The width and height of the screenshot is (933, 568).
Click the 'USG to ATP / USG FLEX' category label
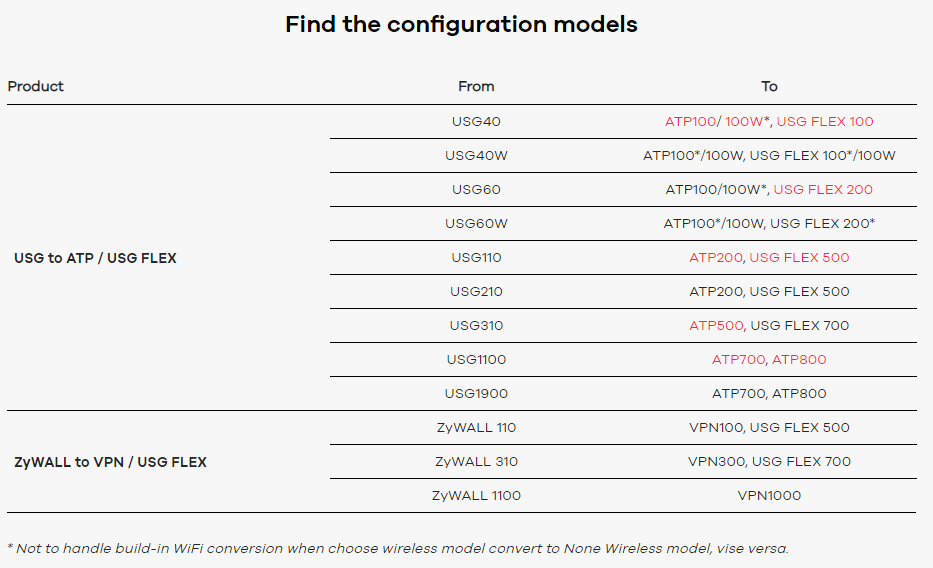click(x=95, y=258)
